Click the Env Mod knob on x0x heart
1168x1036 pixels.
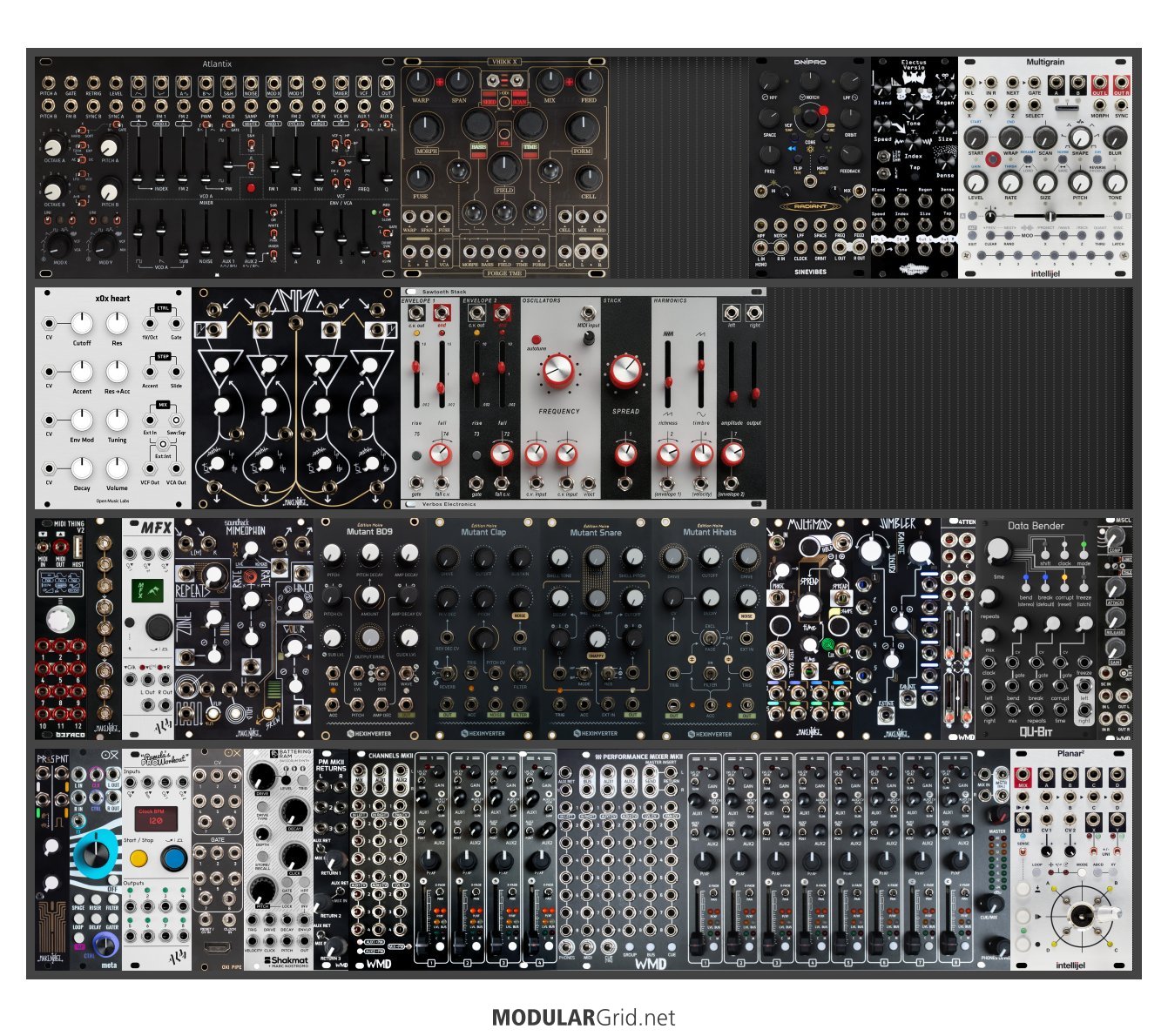coord(82,420)
